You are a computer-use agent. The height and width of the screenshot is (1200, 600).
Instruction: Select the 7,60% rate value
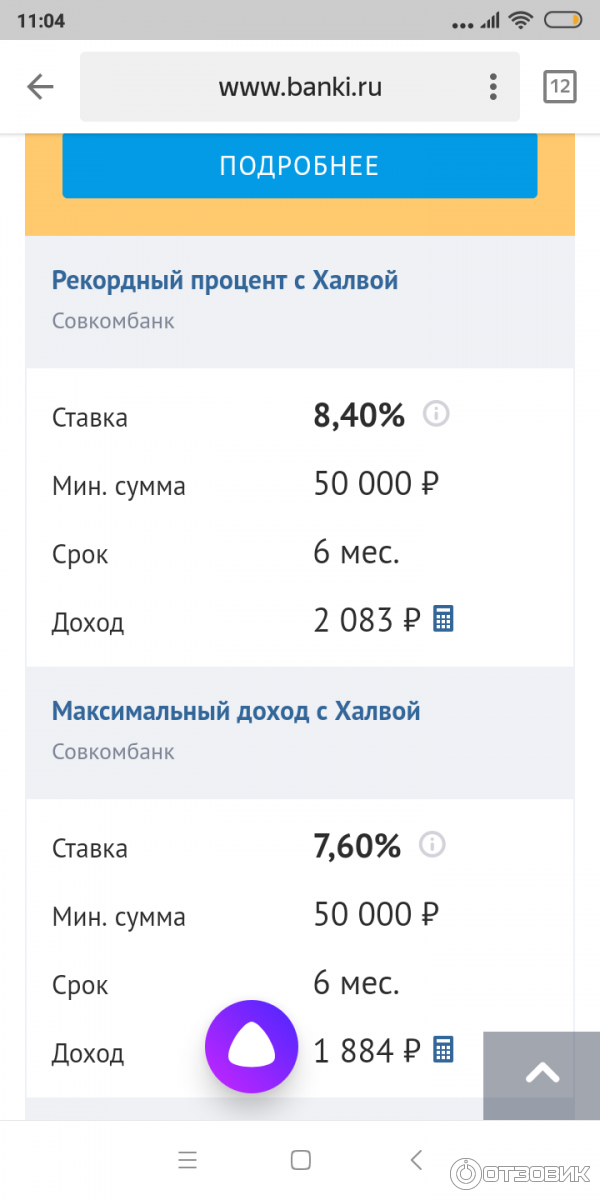click(x=357, y=846)
